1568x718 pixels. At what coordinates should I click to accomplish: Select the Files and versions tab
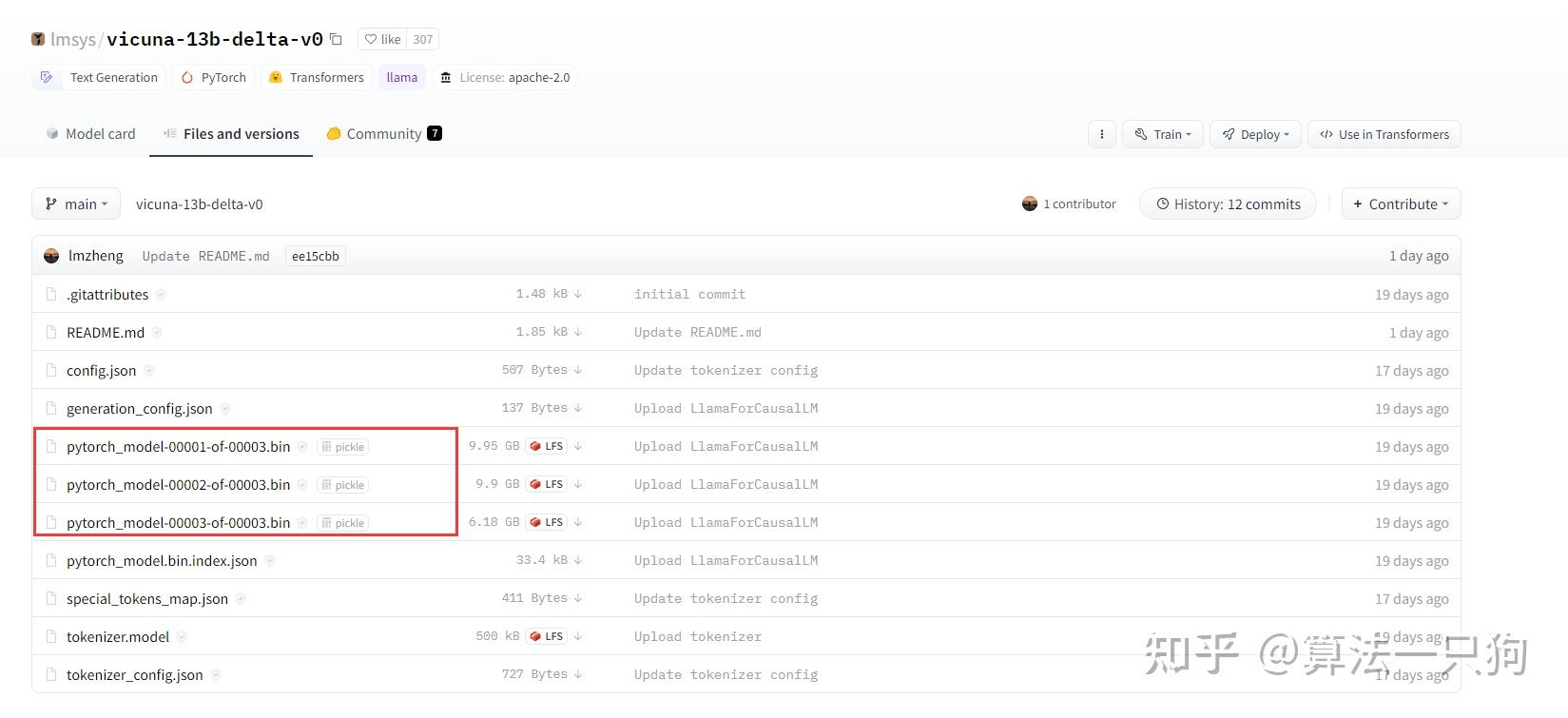(231, 134)
